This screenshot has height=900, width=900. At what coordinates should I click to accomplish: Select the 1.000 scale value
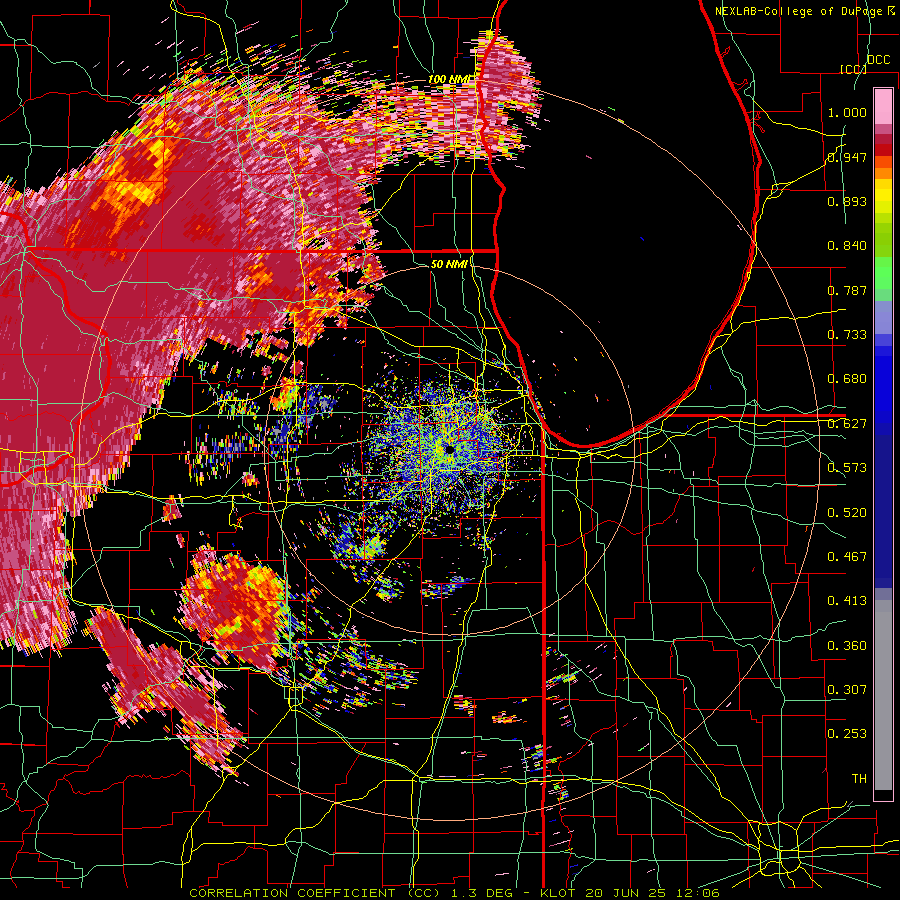point(847,112)
